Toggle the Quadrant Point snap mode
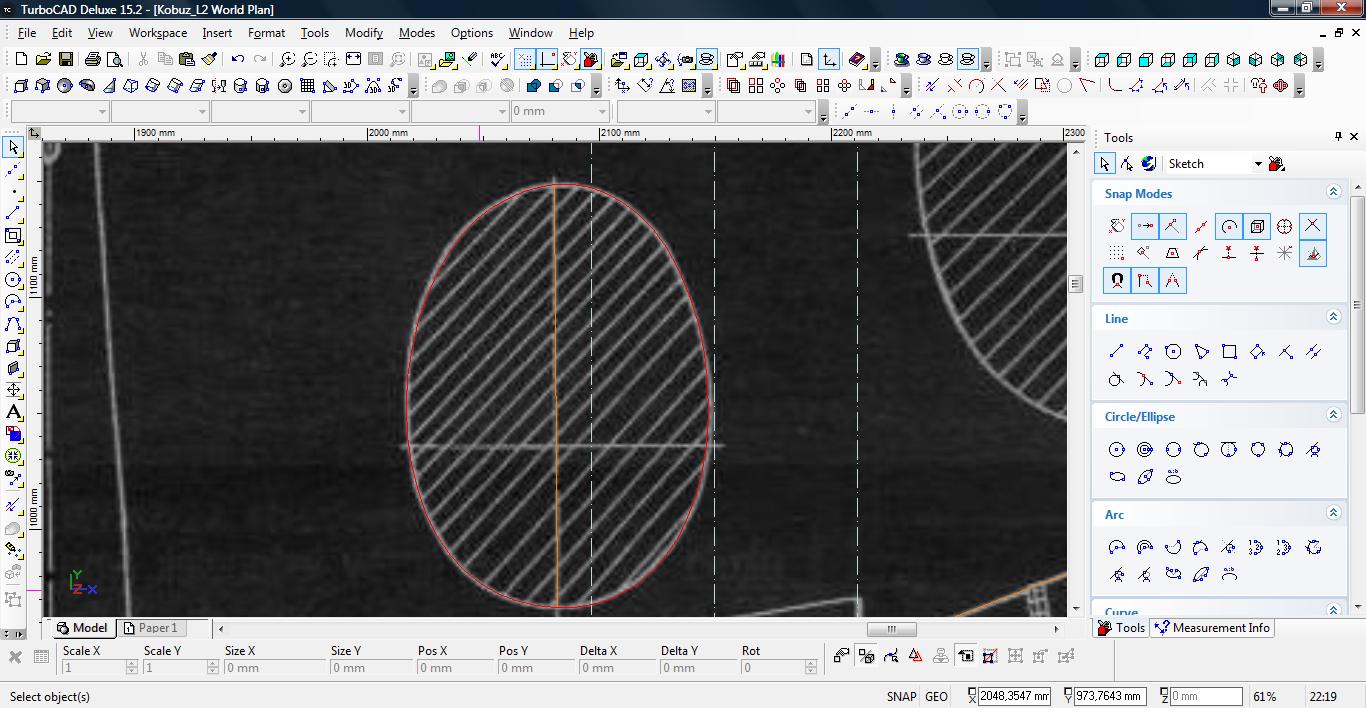This screenshot has height=708, width=1366. coord(1285,226)
